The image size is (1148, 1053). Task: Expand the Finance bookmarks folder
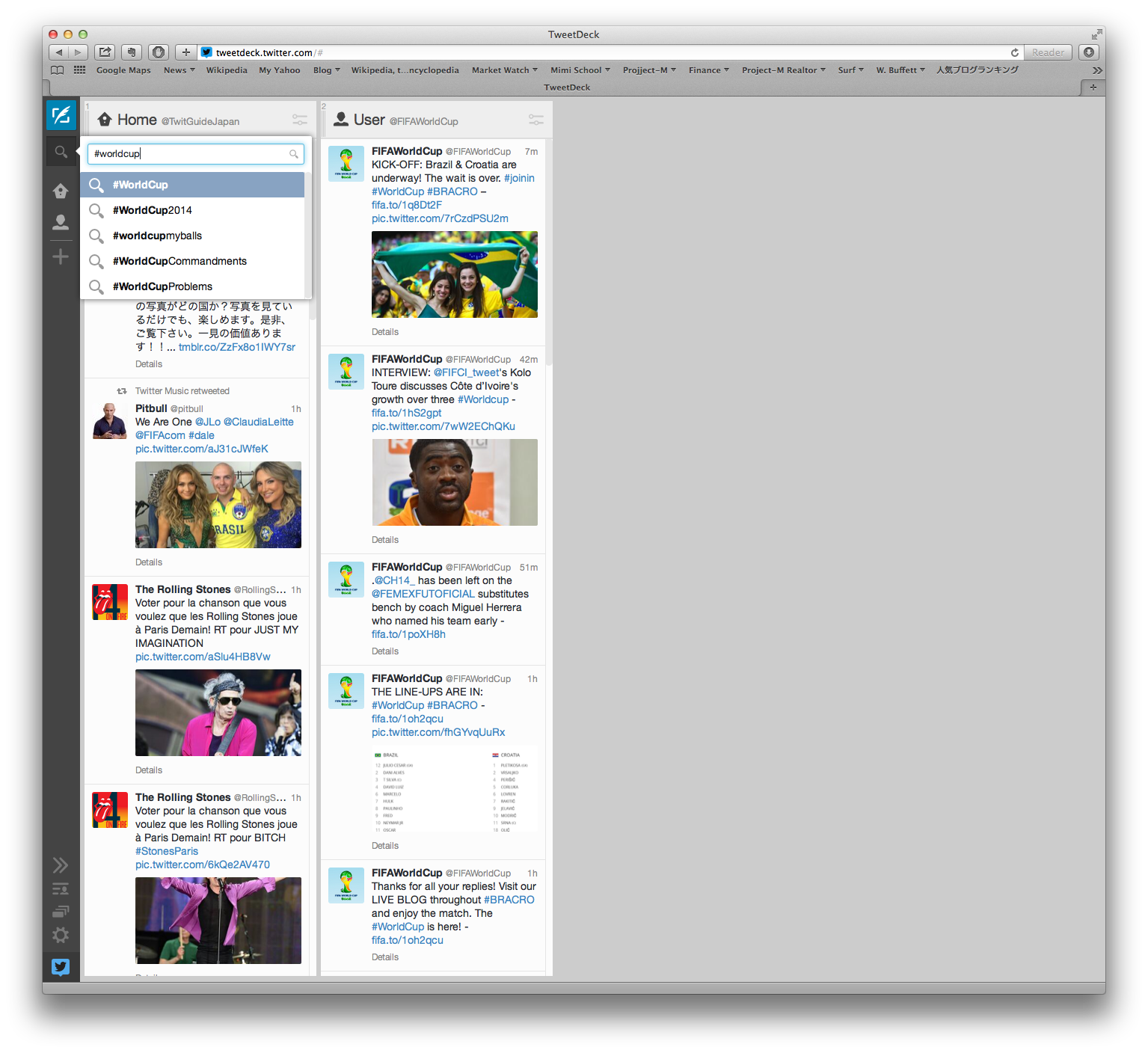[708, 70]
